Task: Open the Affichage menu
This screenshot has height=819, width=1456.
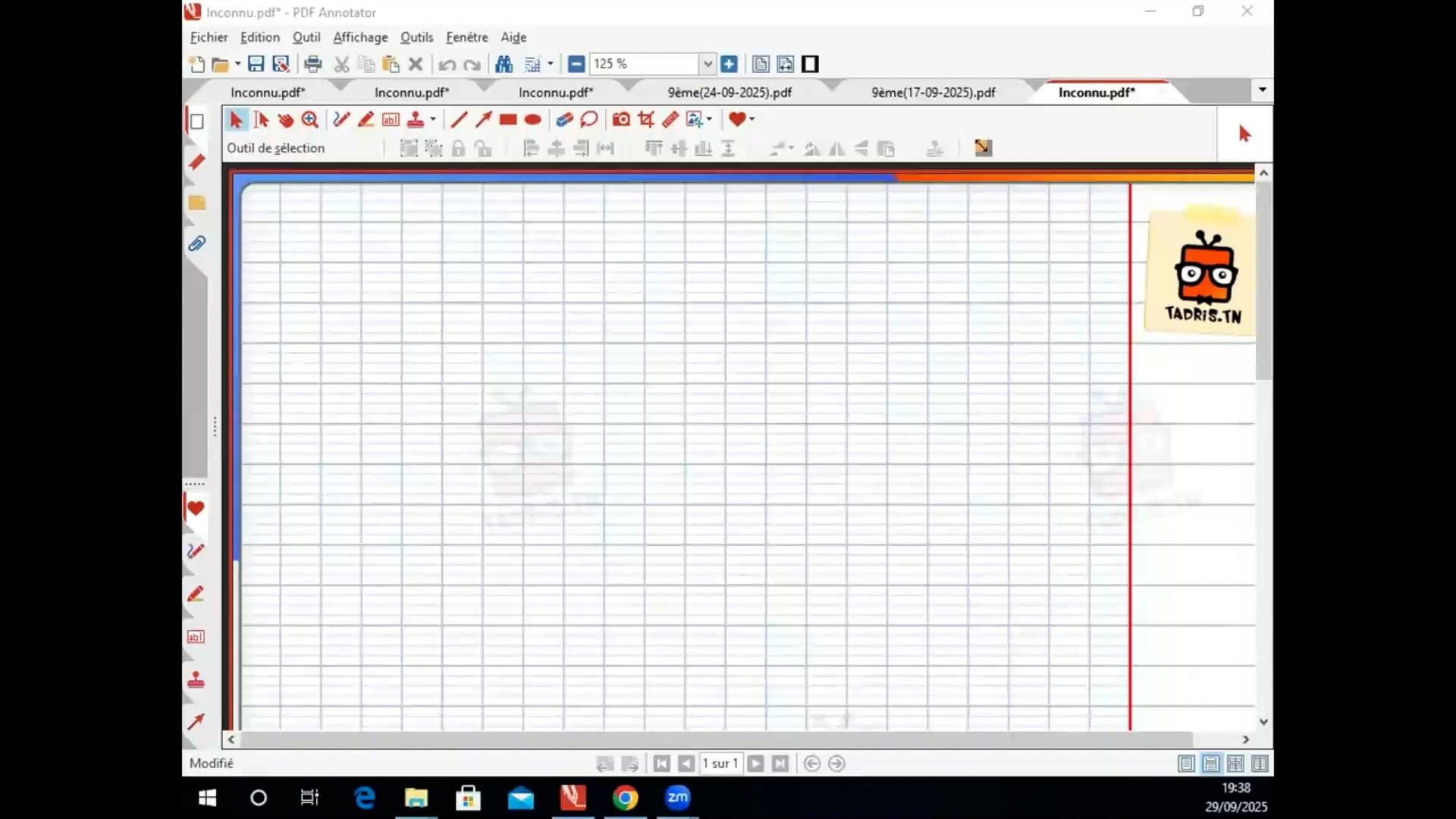Action: 360,37
